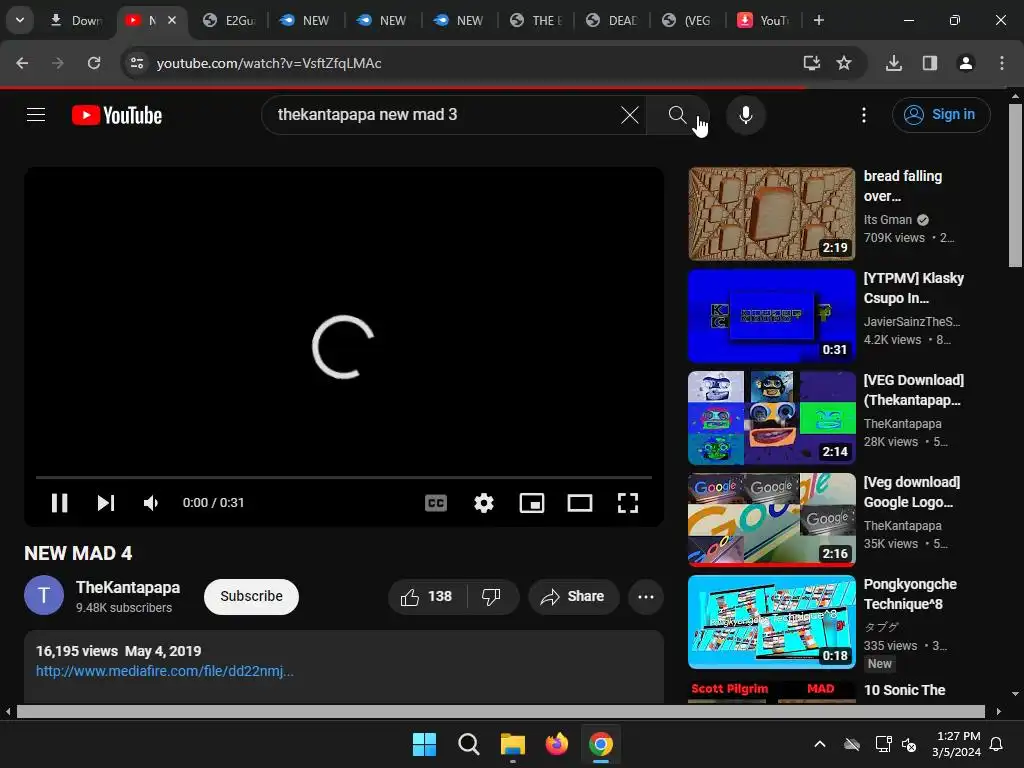The width and height of the screenshot is (1024, 768).
Task: Open Windows taskbar search
Action: pos(468,744)
